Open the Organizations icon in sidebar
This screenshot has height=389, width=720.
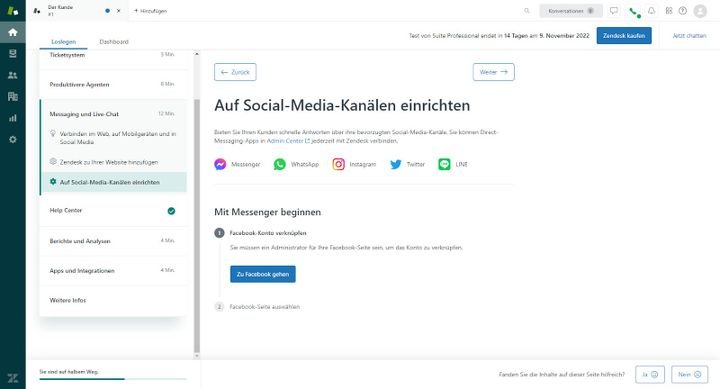click(13, 96)
